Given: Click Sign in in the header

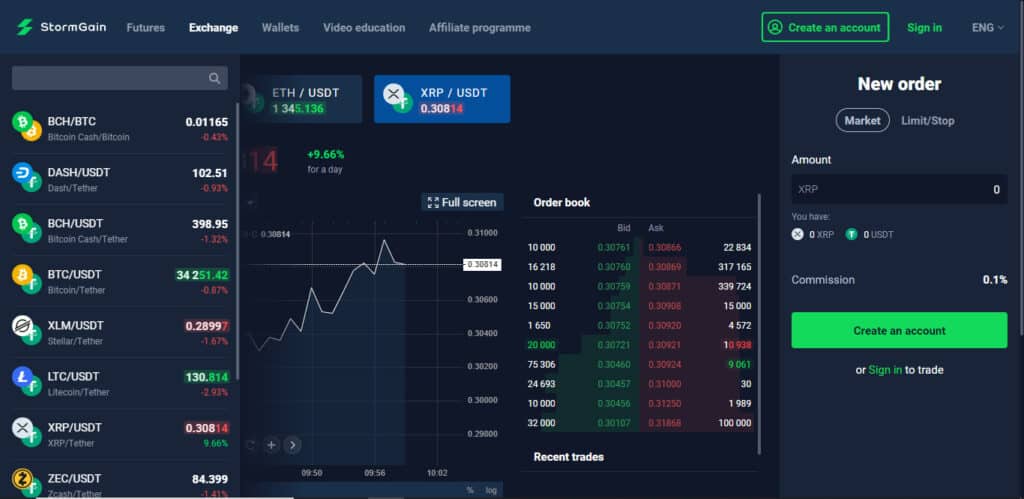Looking at the screenshot, I should pos(924,27).
